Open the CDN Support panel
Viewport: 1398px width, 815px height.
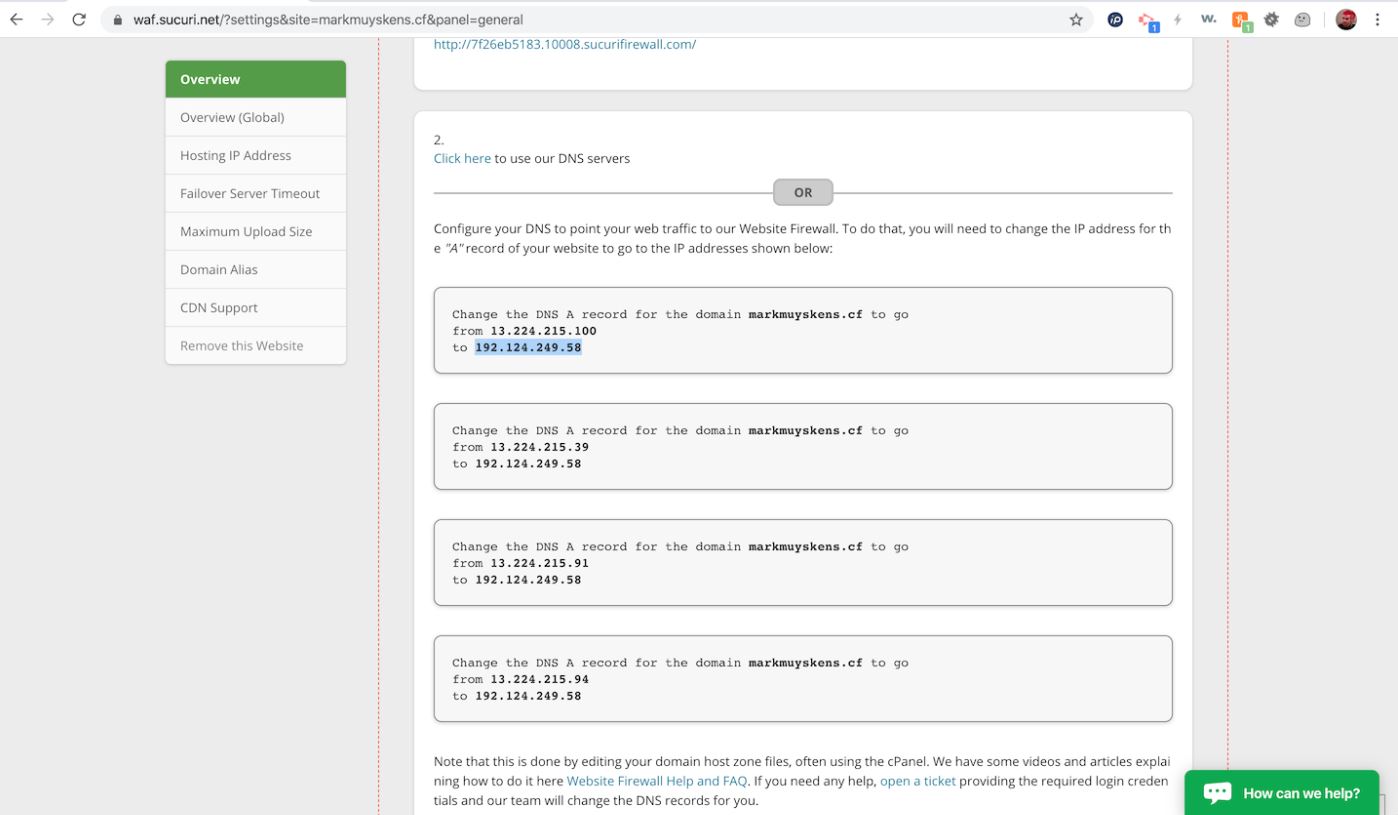pos(256,307)
